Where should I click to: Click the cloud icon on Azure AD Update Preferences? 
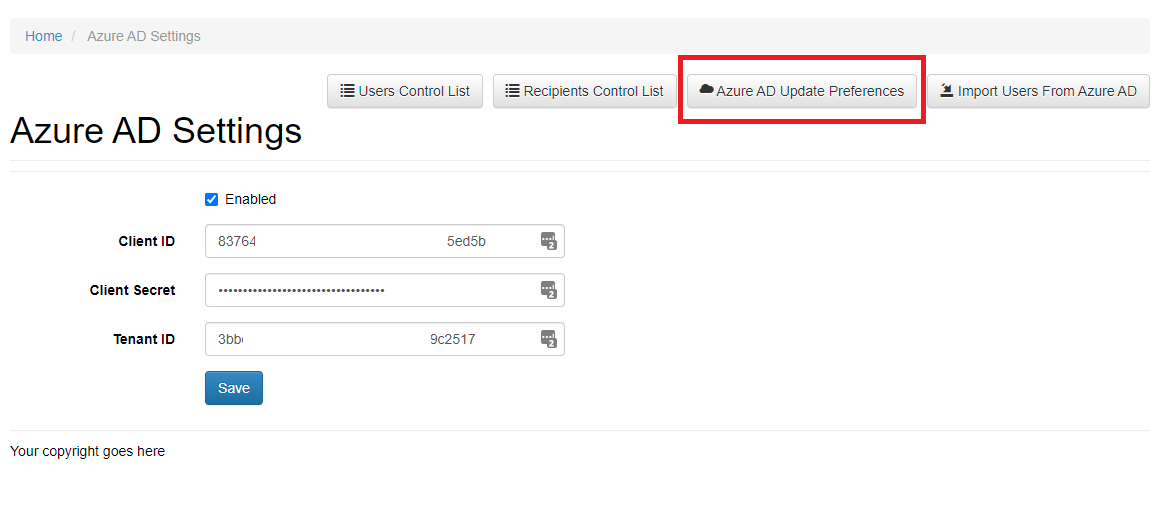pyautogui.click(x=706, y=90)
